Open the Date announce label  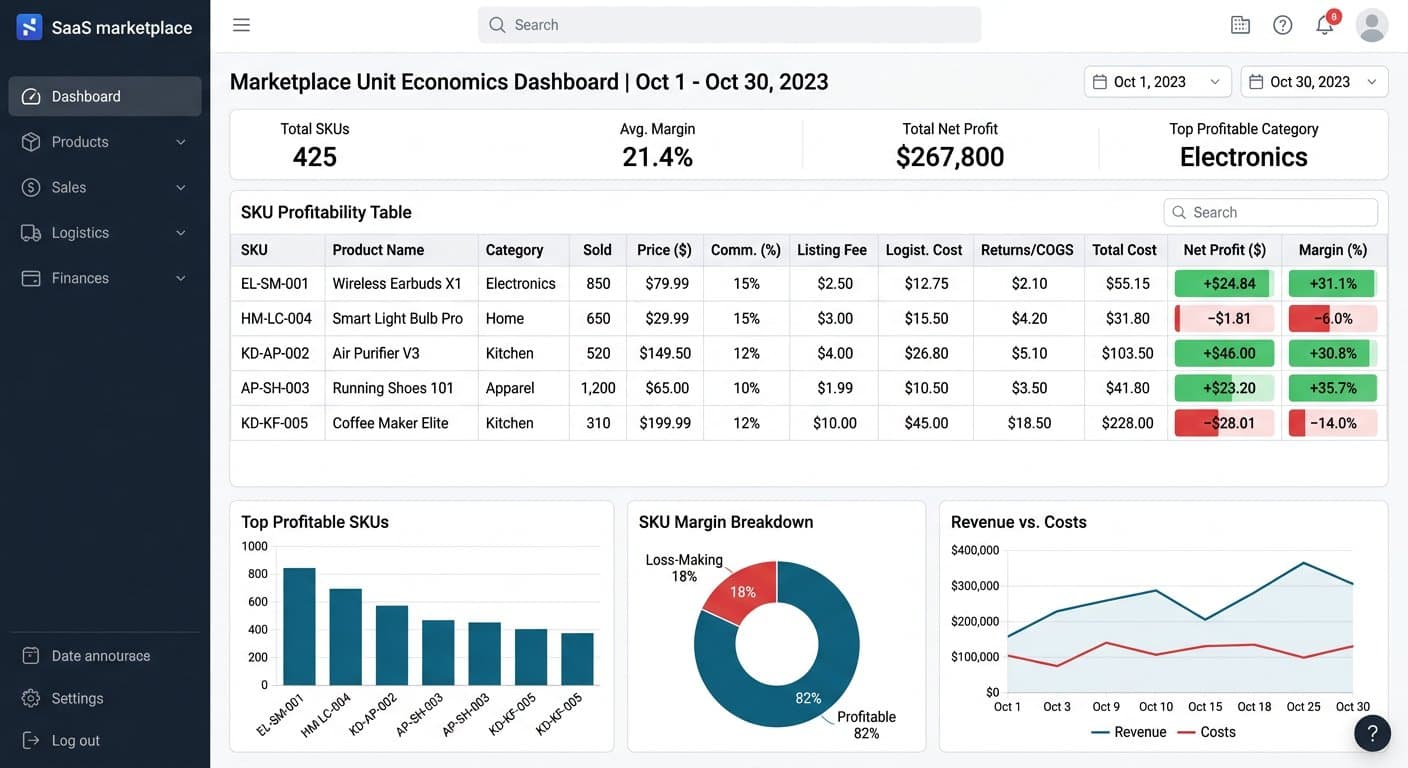[101, 656]
